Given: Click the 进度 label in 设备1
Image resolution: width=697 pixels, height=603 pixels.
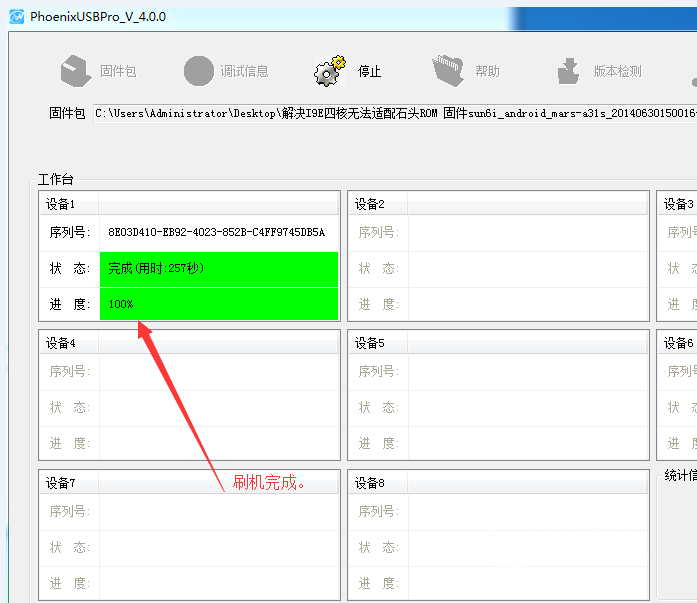Looking at the screenshot, I should (x=70, y=304).
